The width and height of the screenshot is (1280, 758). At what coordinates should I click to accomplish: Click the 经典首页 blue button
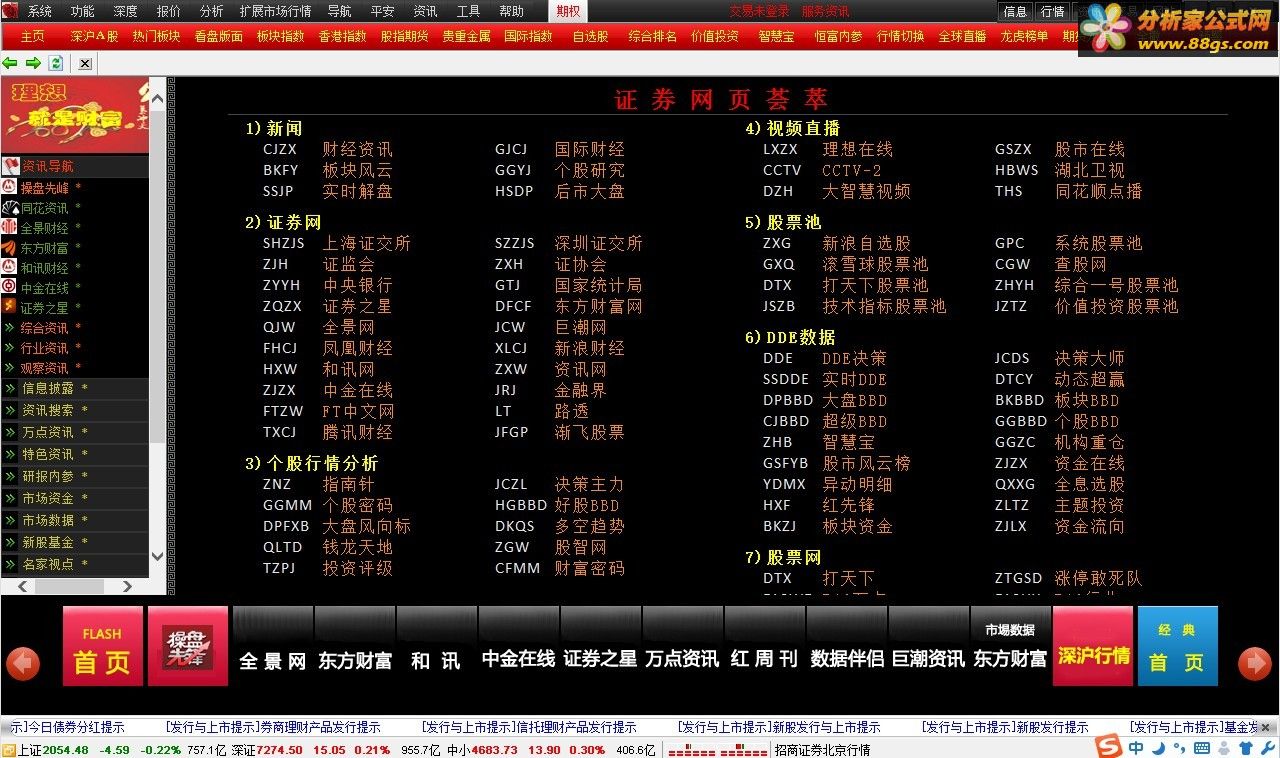[x=1178, y=646]
